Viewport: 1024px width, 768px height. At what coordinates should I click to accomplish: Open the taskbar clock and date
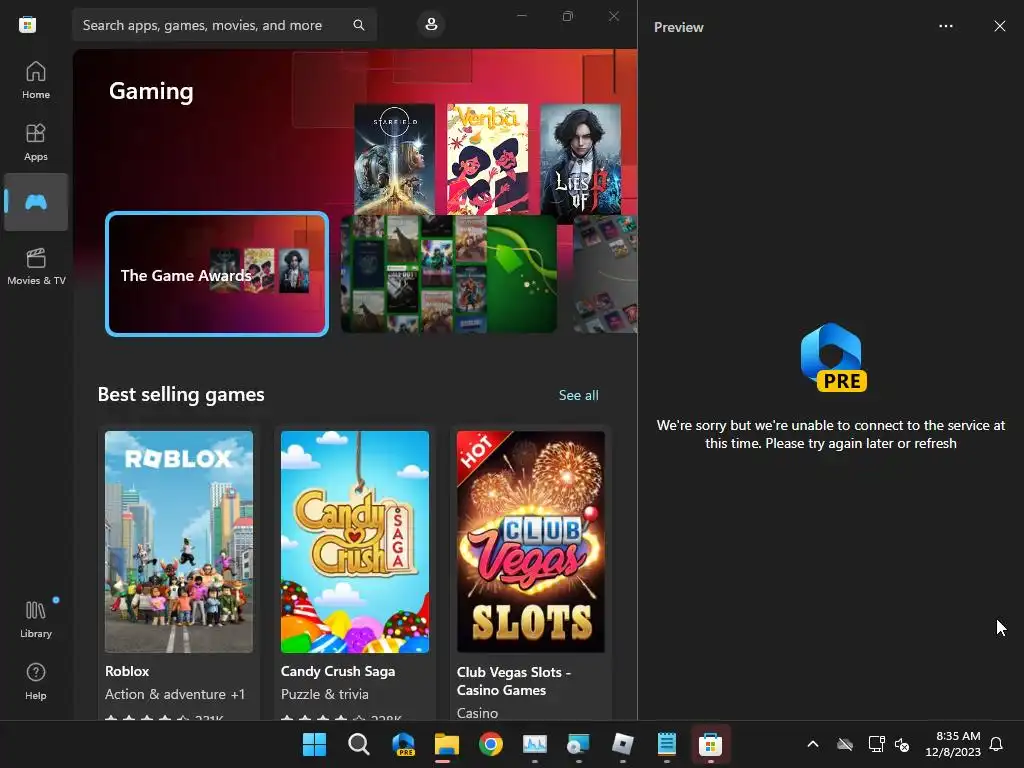point(953,744)
